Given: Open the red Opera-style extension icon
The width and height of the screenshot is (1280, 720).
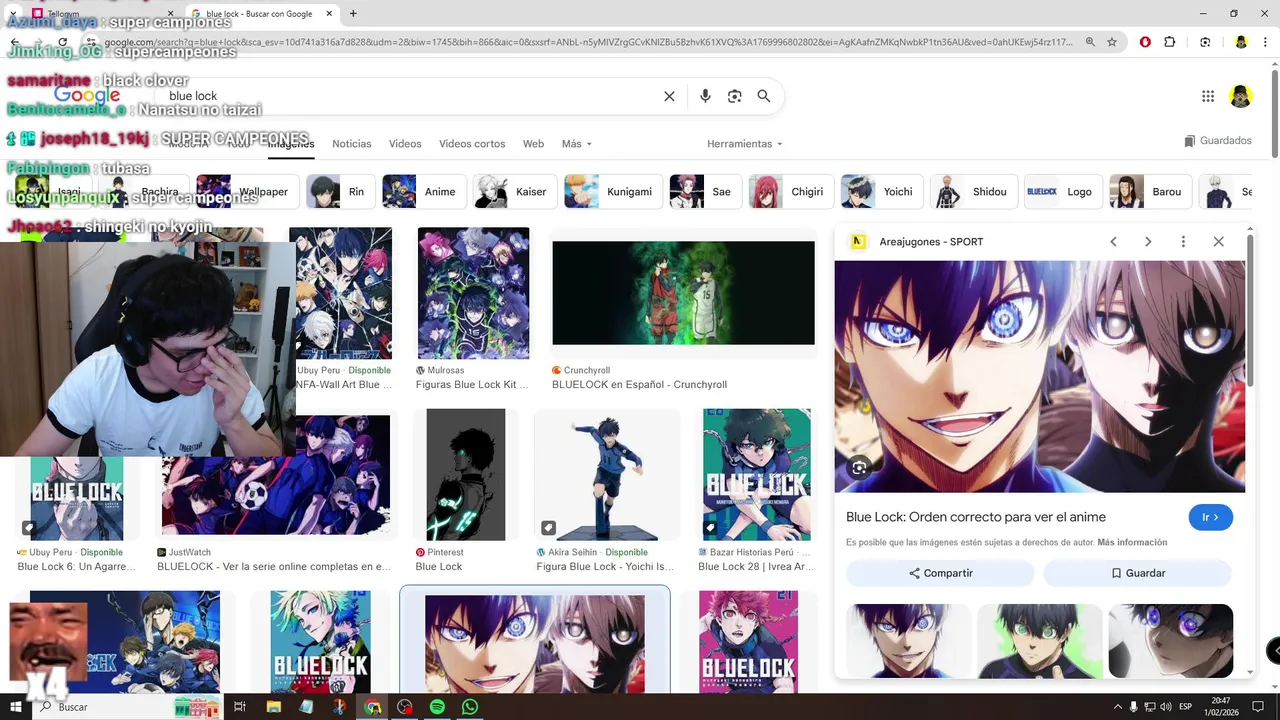Looking at the screenshot, I should click(x=1145, y=42).
